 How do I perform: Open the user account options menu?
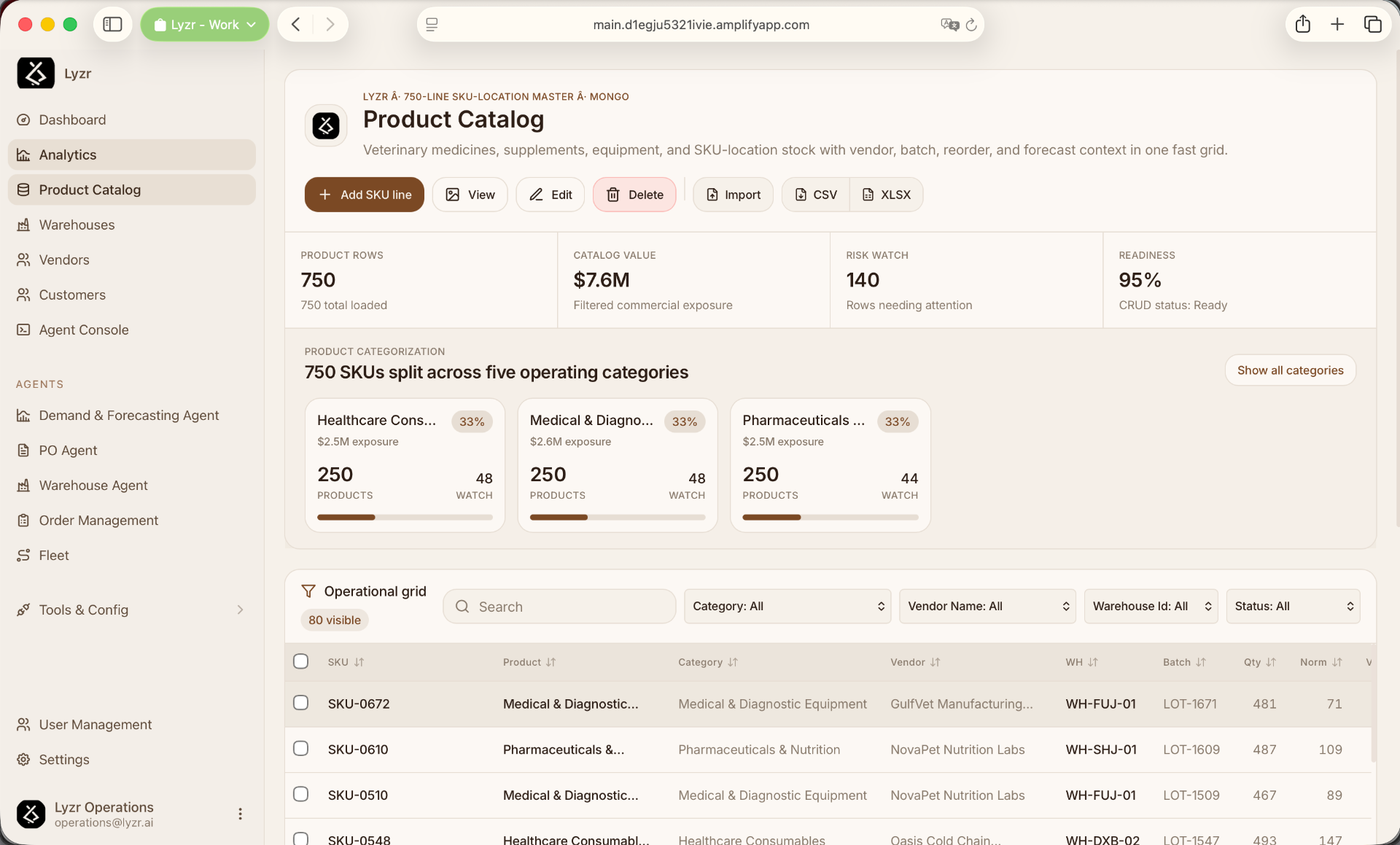[x=240, y=814]
